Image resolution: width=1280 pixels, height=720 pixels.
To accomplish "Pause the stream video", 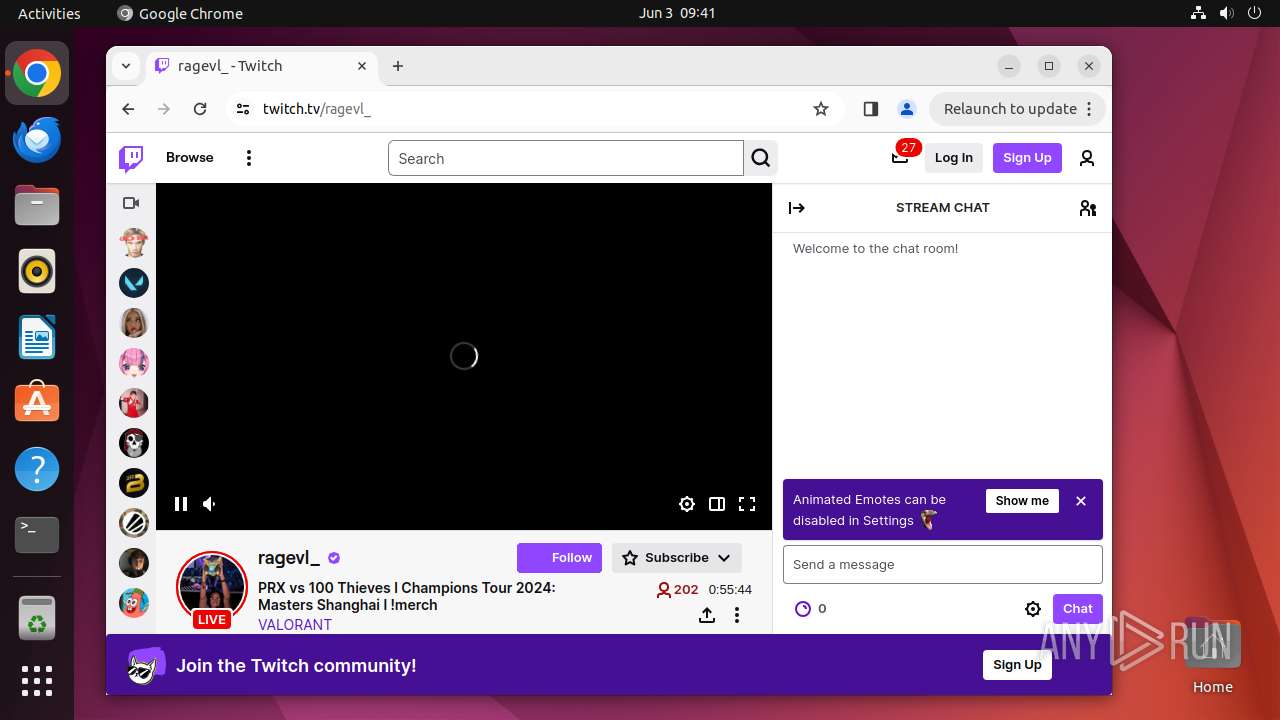I will click(181, 504).
